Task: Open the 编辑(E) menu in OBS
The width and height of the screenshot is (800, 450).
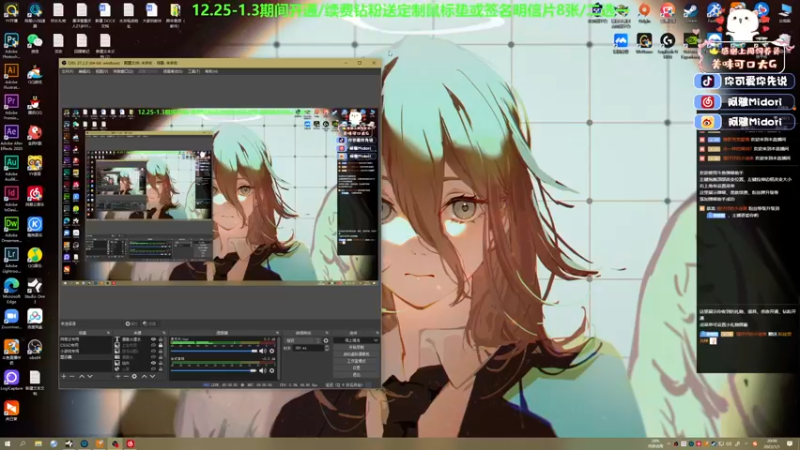Action: click(84, 71)
